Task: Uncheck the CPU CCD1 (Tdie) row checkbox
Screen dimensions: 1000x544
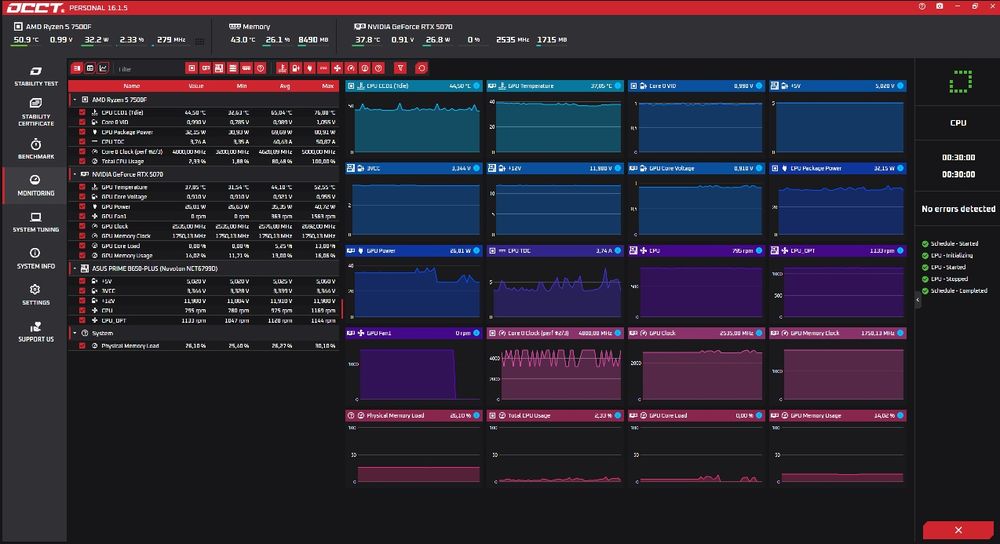Action: pos(82,112)
